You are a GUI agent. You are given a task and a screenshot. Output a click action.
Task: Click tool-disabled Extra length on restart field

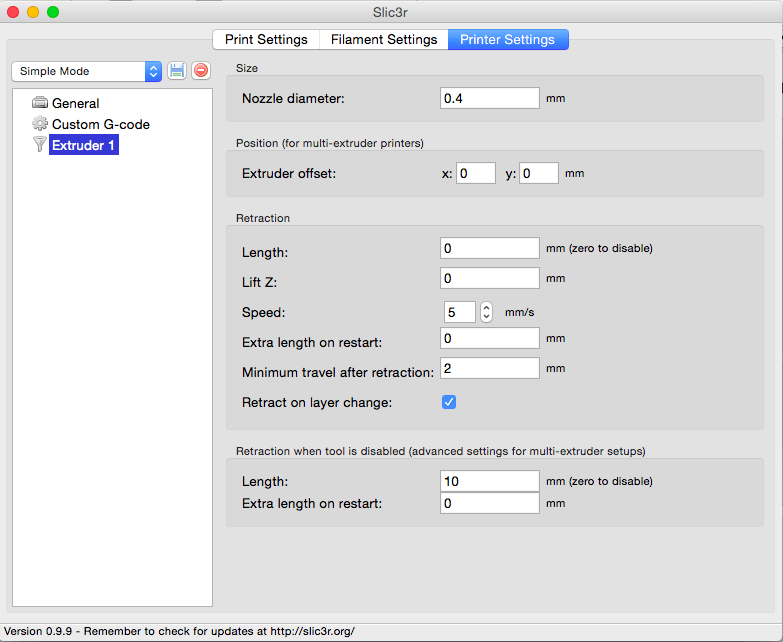[489, 503]
